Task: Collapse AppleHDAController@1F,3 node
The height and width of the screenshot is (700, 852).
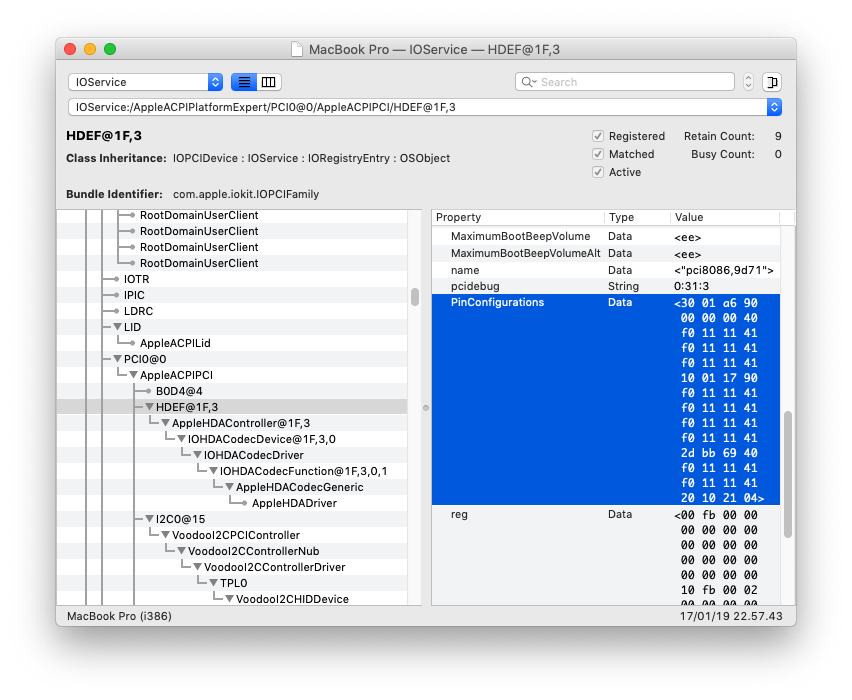Action: click(166, 423)
